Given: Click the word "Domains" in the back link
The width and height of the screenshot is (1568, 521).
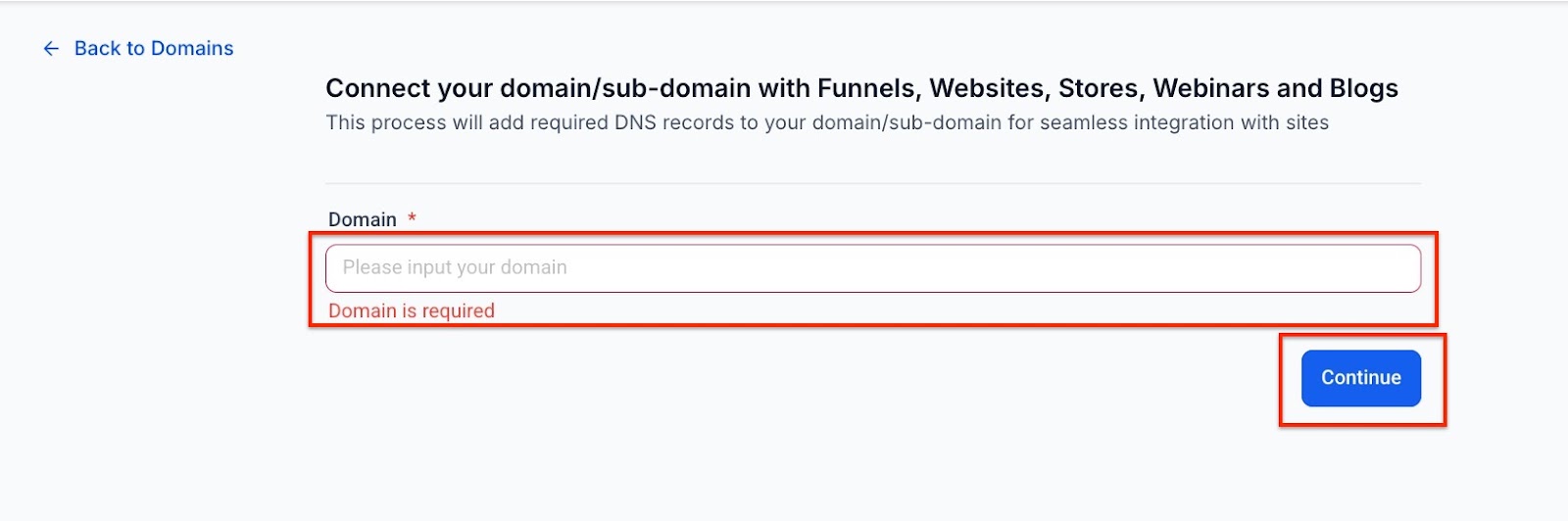Looking at the screenshot, I should click(192, 49).
